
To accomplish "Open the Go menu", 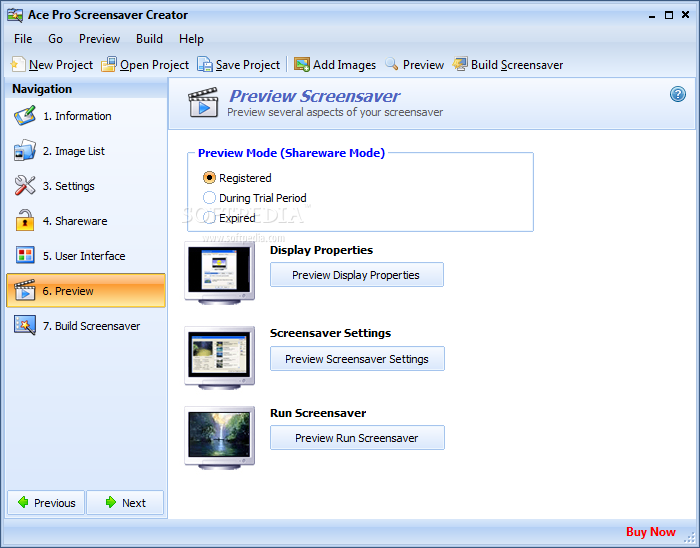I will (x=55, y=39).
